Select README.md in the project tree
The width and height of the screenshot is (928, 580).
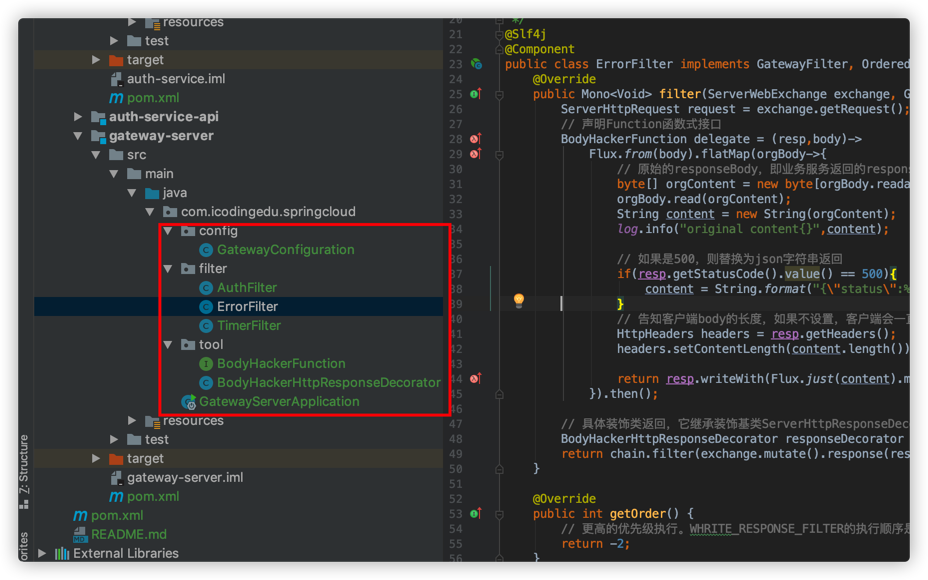click(129, 534)
